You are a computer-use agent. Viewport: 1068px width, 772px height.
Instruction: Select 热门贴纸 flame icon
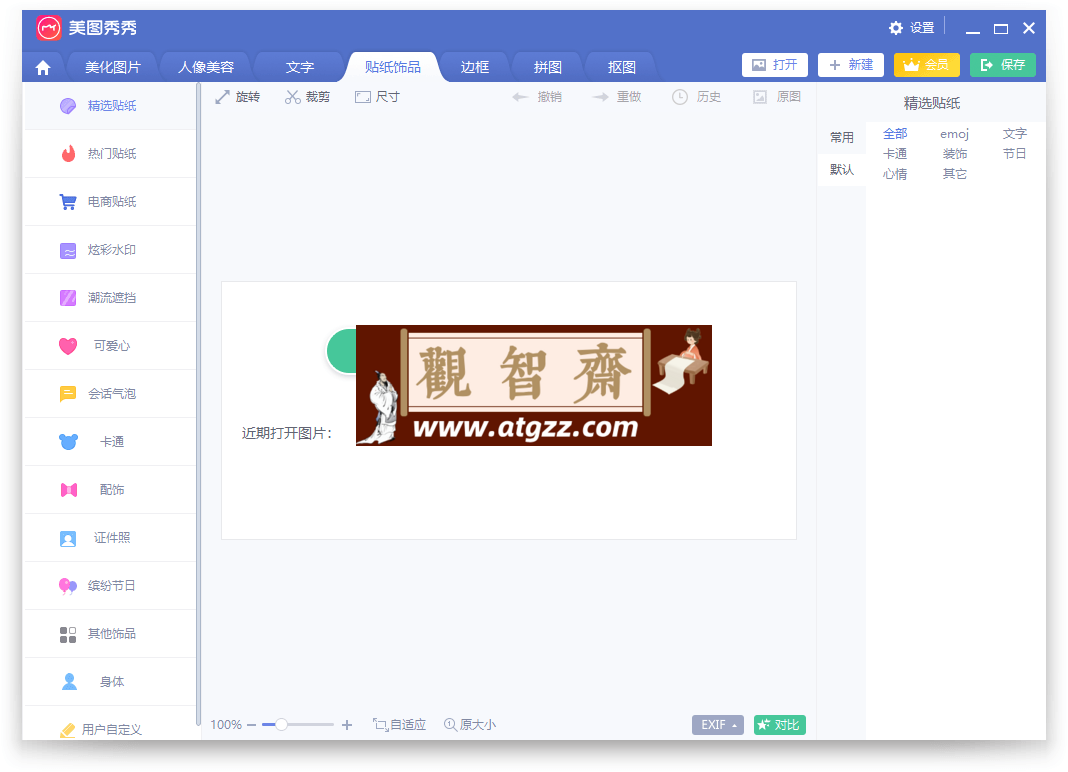[68, 154]
